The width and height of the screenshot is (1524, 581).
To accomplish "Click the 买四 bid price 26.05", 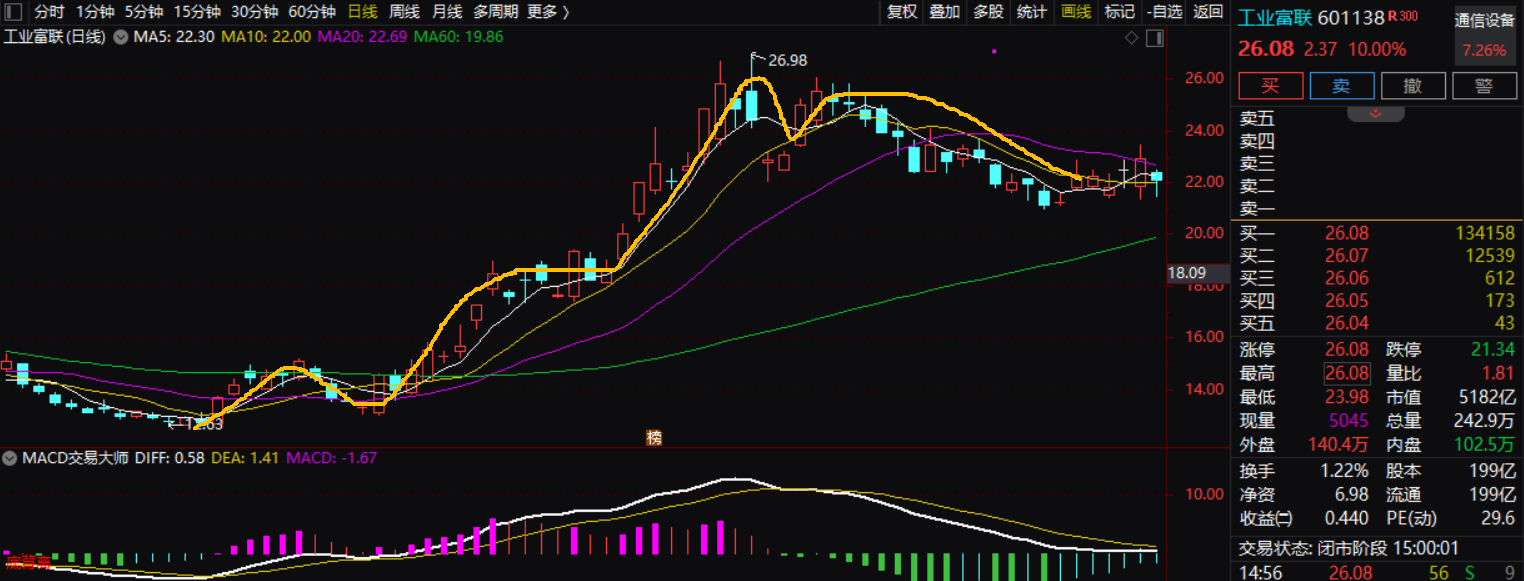I will click(1346, 301).
